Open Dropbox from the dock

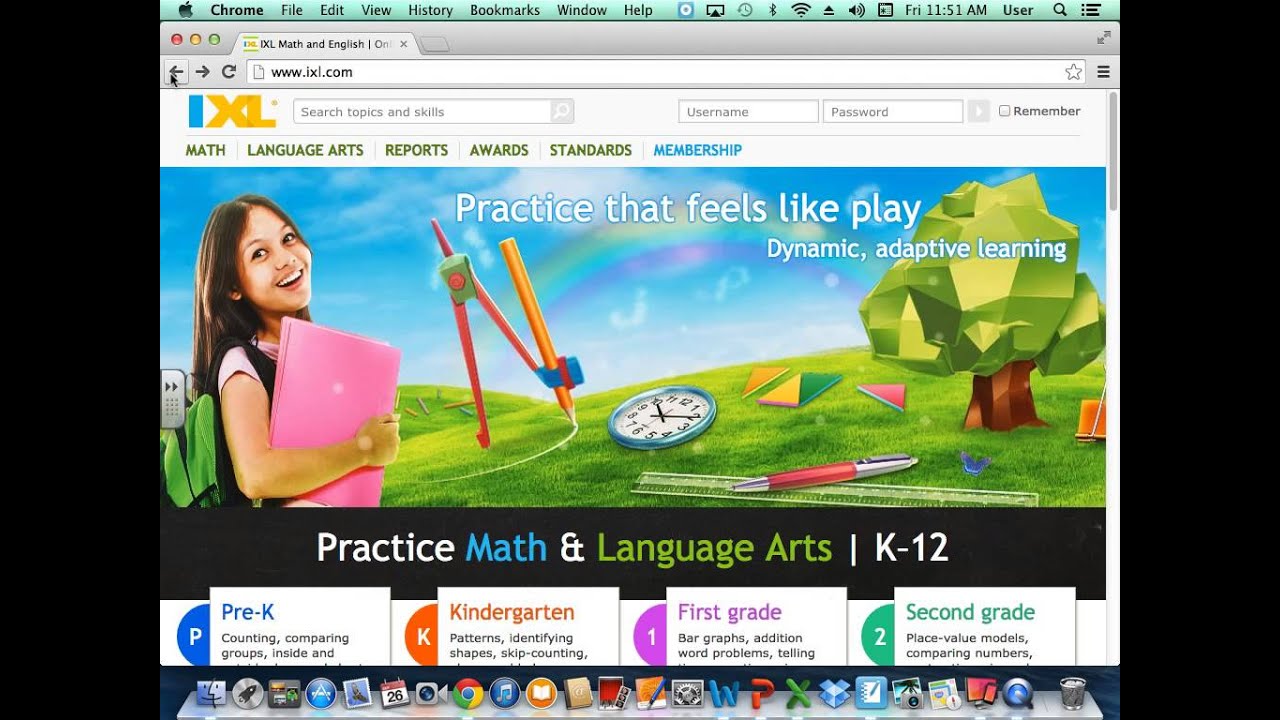[x=834, y=693]
